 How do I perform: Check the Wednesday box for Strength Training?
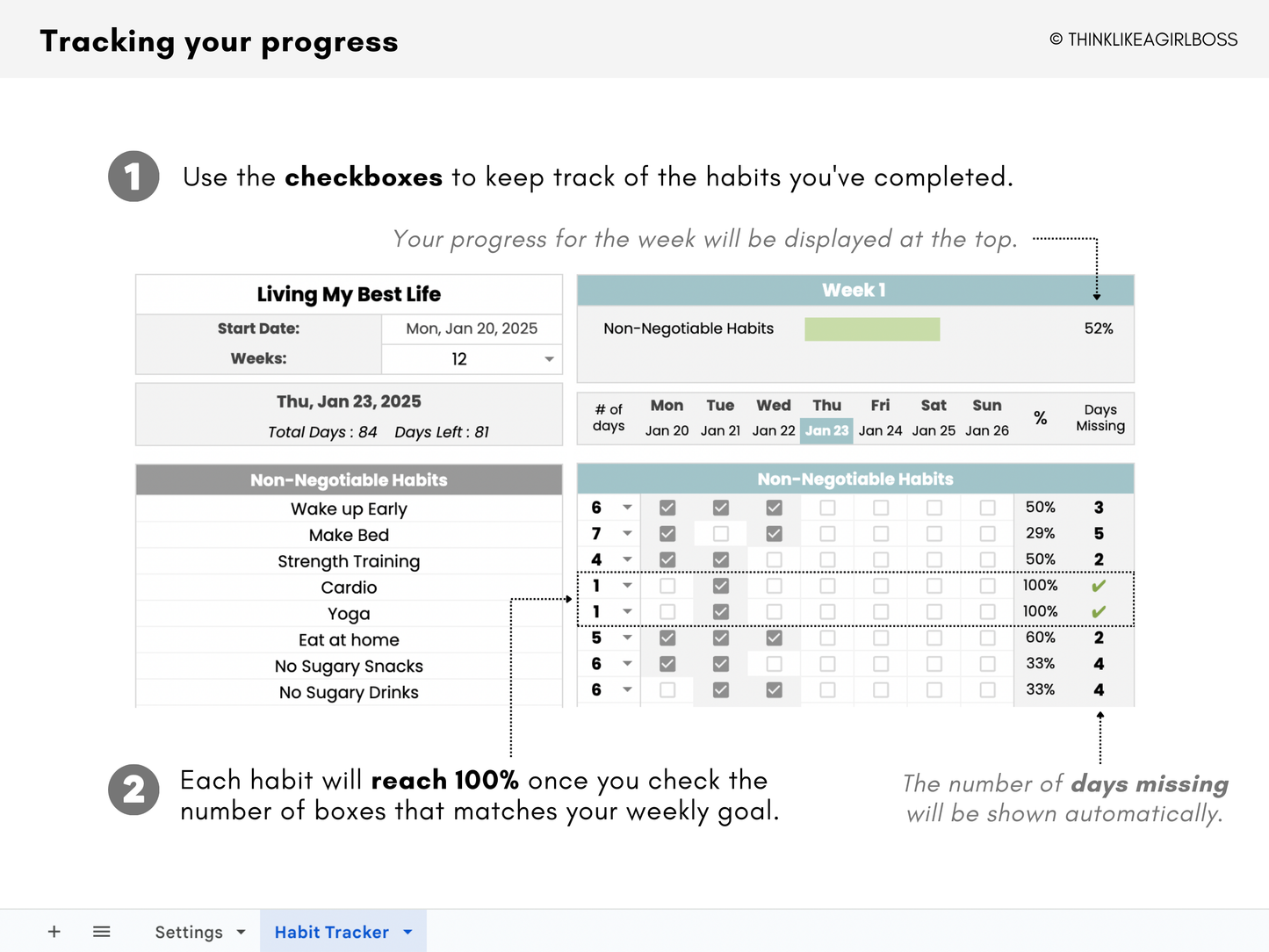pyautogui.click(x=774, y=559)
